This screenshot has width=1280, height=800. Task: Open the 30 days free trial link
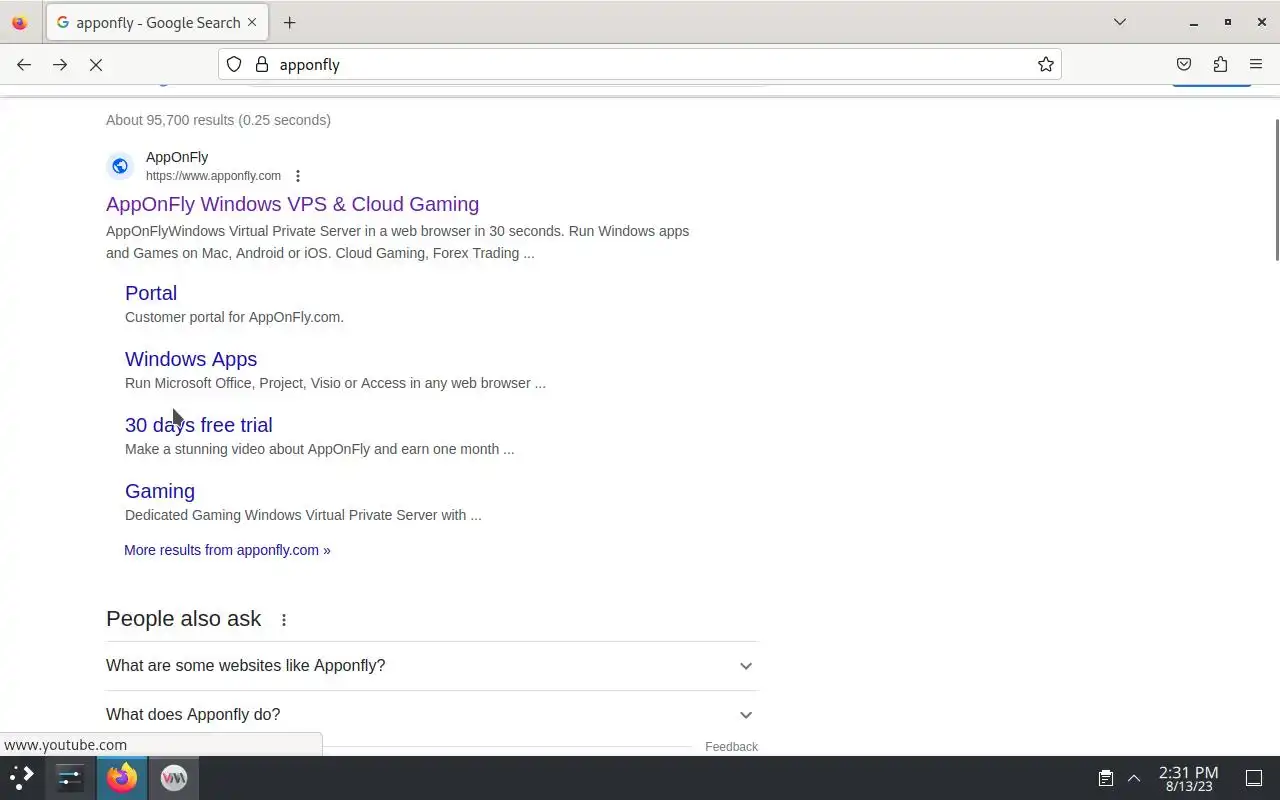pos(199,425)
